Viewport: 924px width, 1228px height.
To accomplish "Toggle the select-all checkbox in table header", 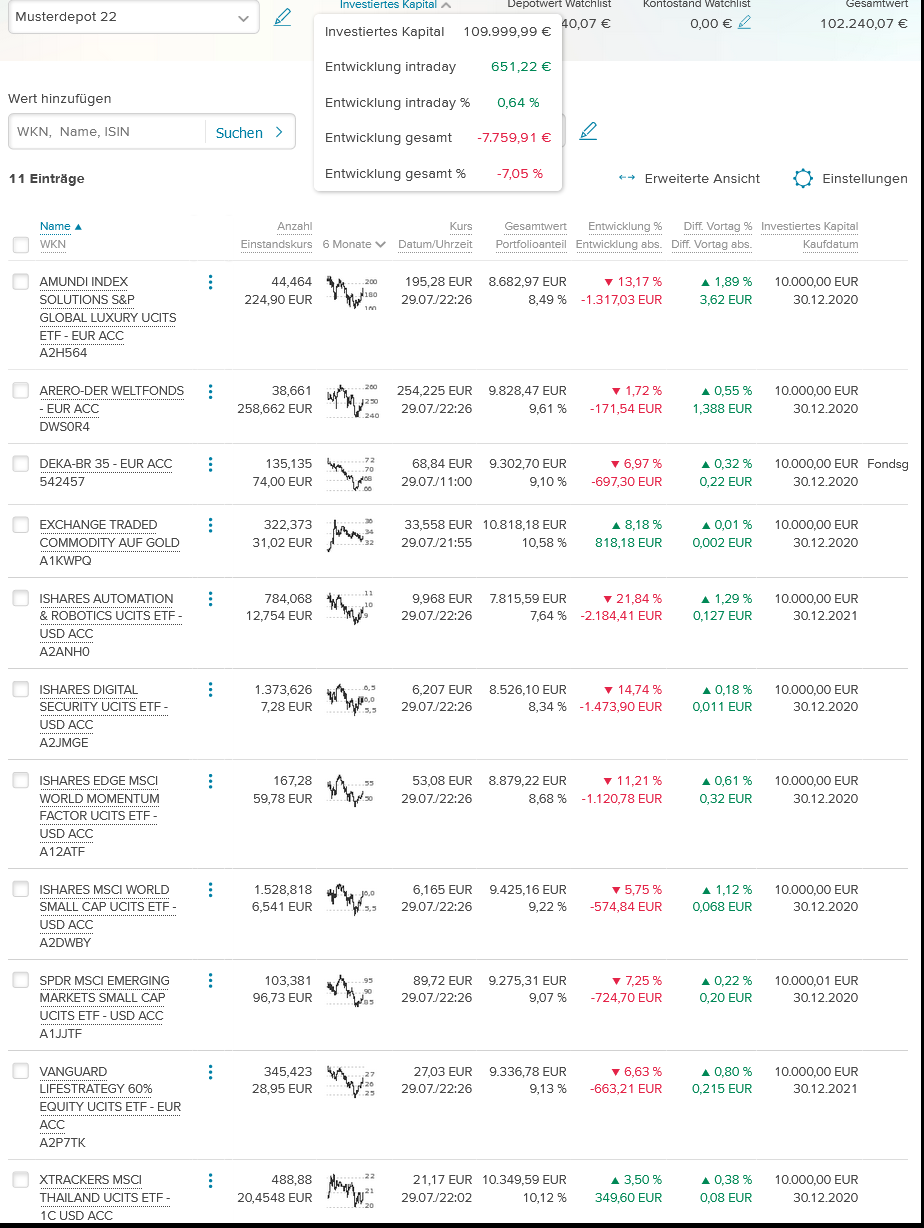I will [21, 245].
